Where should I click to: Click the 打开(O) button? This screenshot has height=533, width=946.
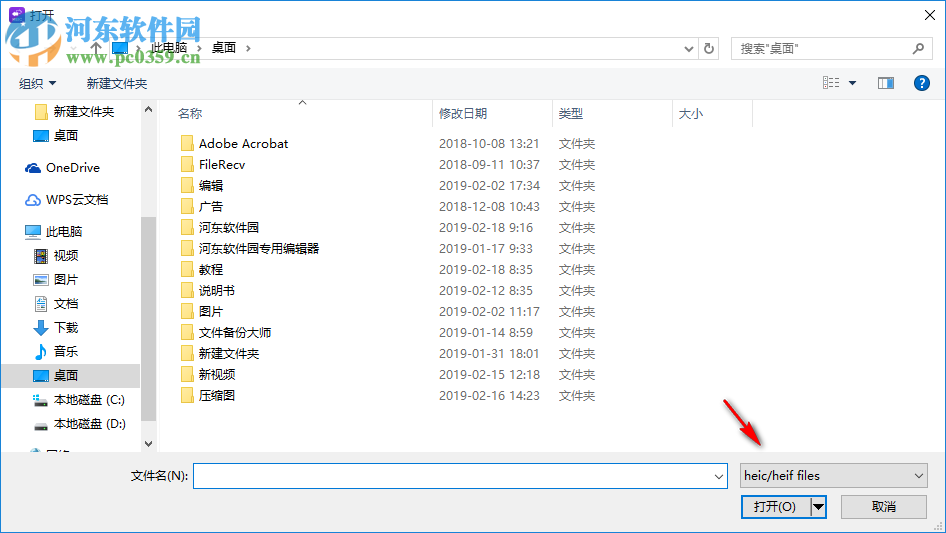click(775, 507)
